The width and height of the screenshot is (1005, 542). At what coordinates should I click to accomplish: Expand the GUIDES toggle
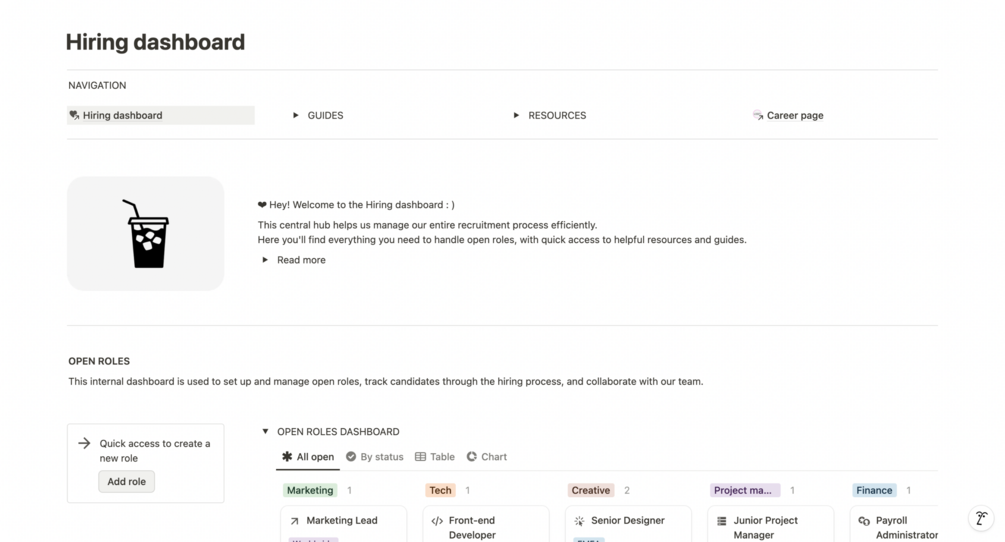pyautogui.click(x=296, y=115)
